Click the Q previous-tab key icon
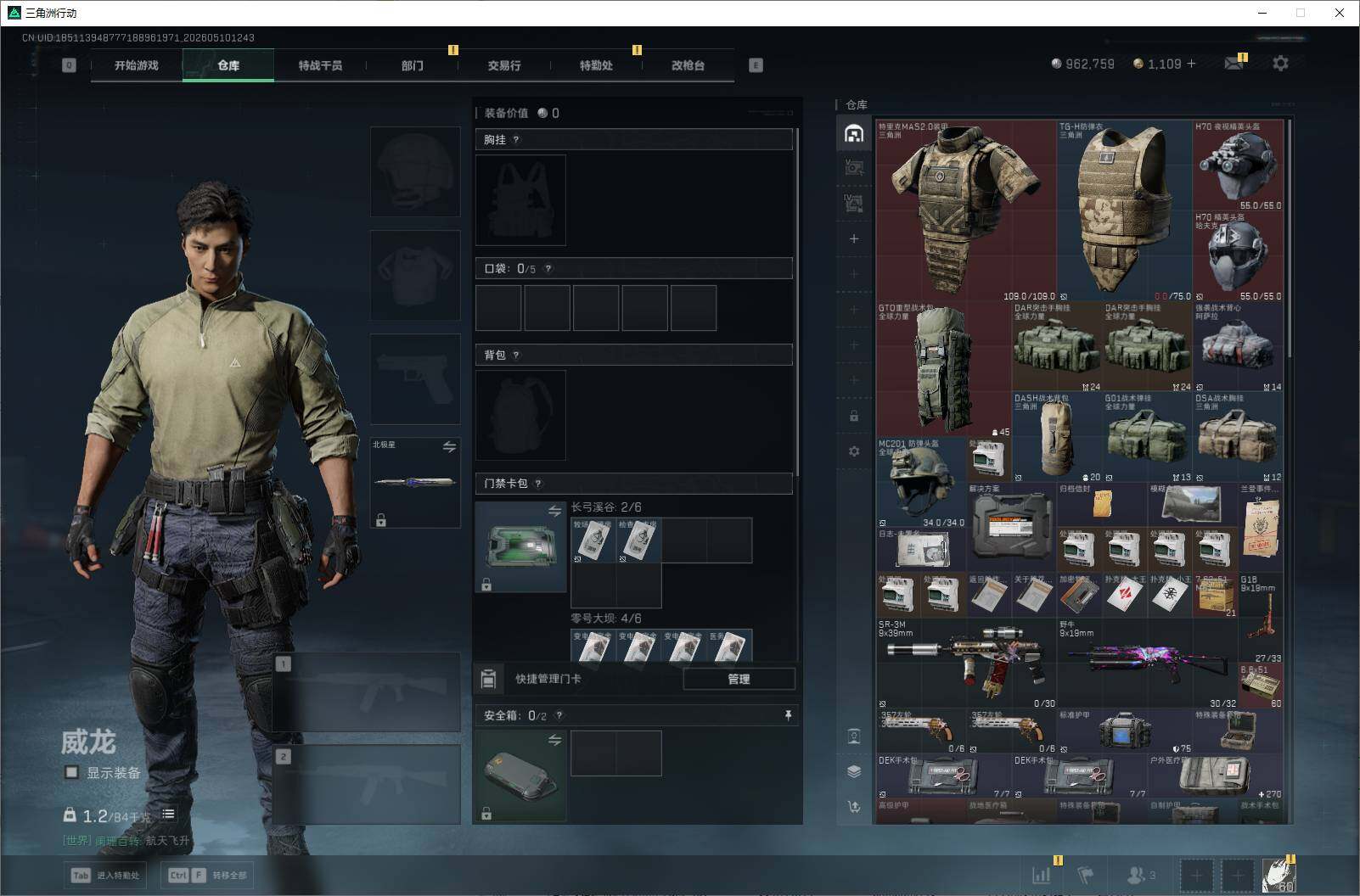 pyautogui.click(x=69, y=65)
